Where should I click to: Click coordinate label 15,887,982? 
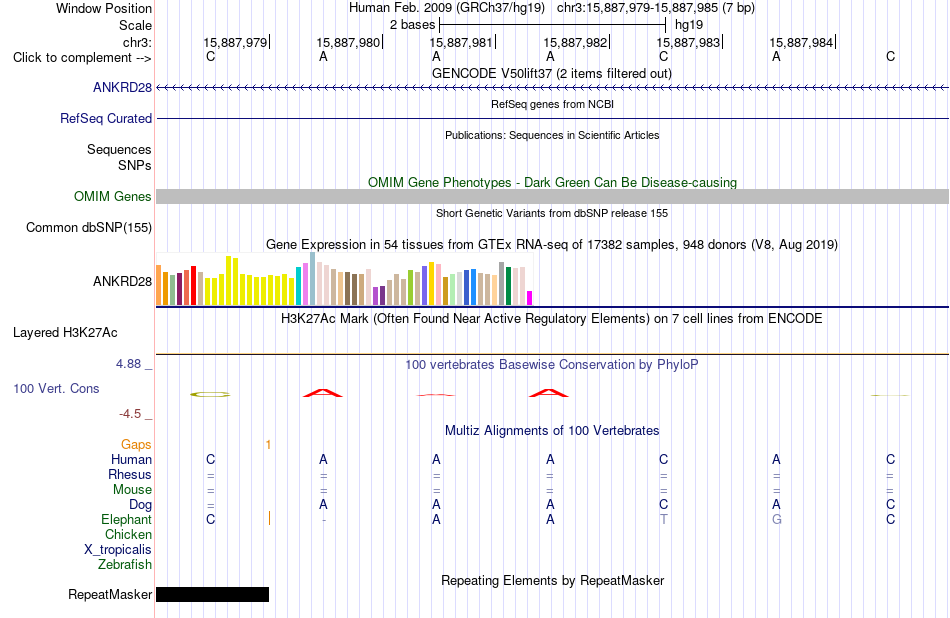[575, 42]
